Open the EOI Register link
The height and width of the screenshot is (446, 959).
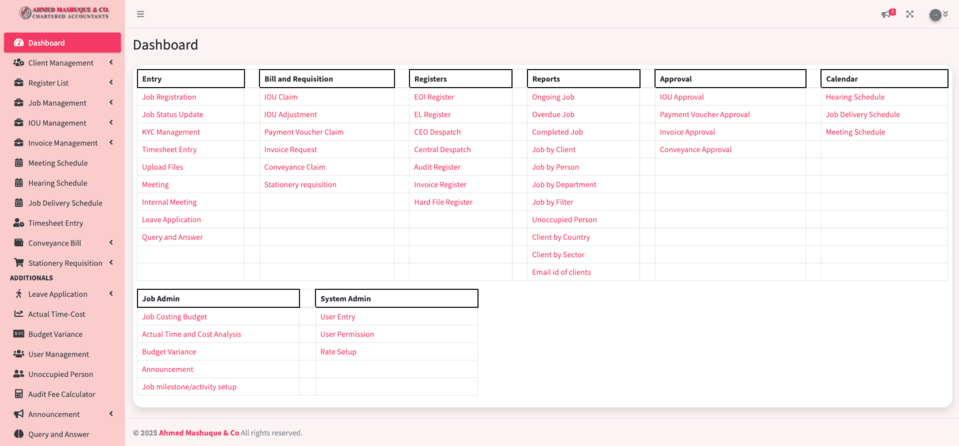434,97
